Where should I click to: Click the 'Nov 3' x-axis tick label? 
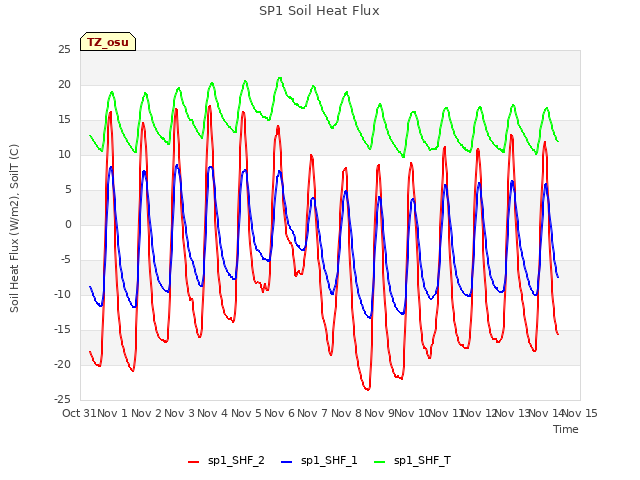click(x=180, y=413)
